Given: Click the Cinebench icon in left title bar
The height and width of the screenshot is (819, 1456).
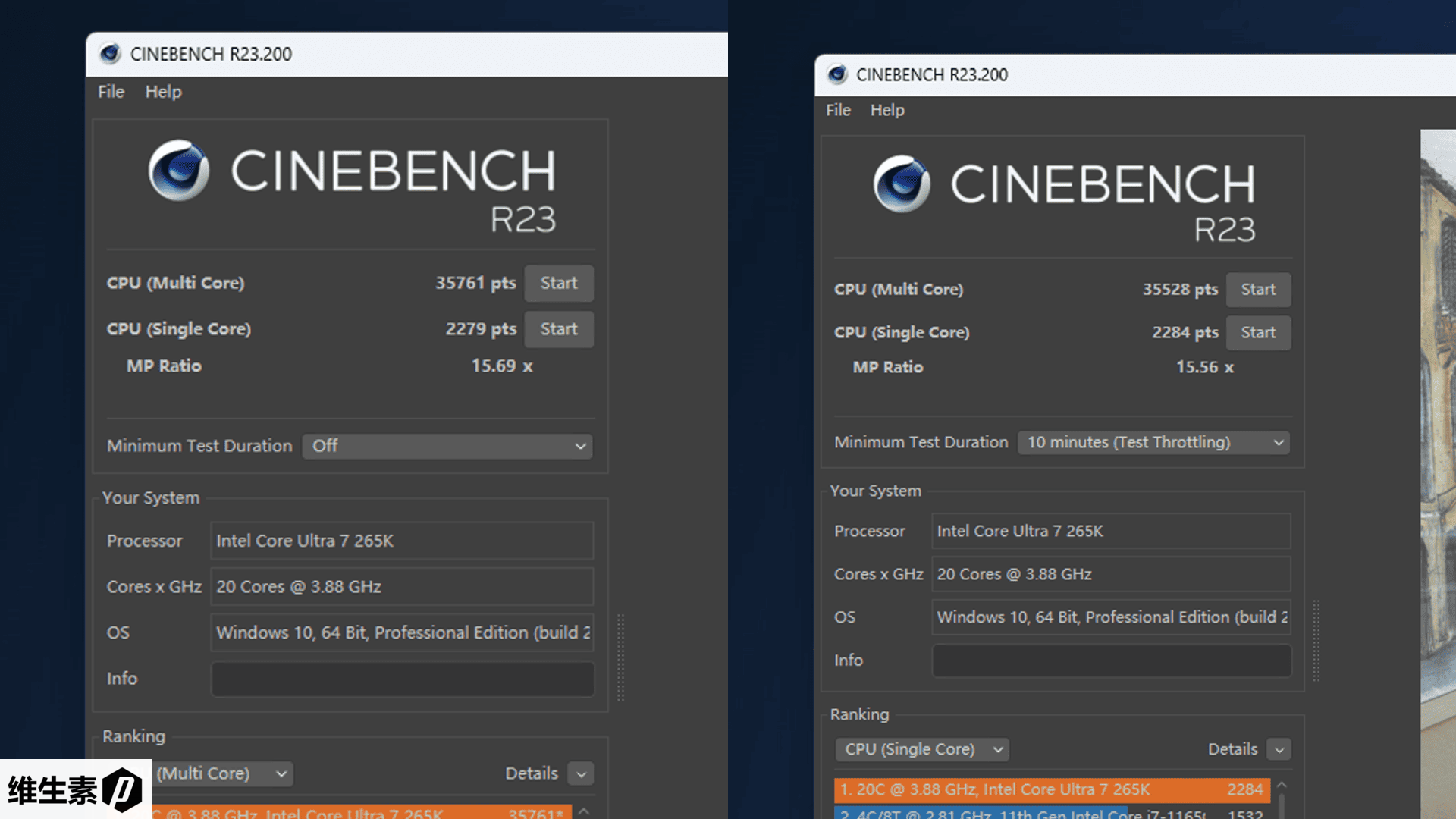Looking at the screenshot, I should 110,54.
